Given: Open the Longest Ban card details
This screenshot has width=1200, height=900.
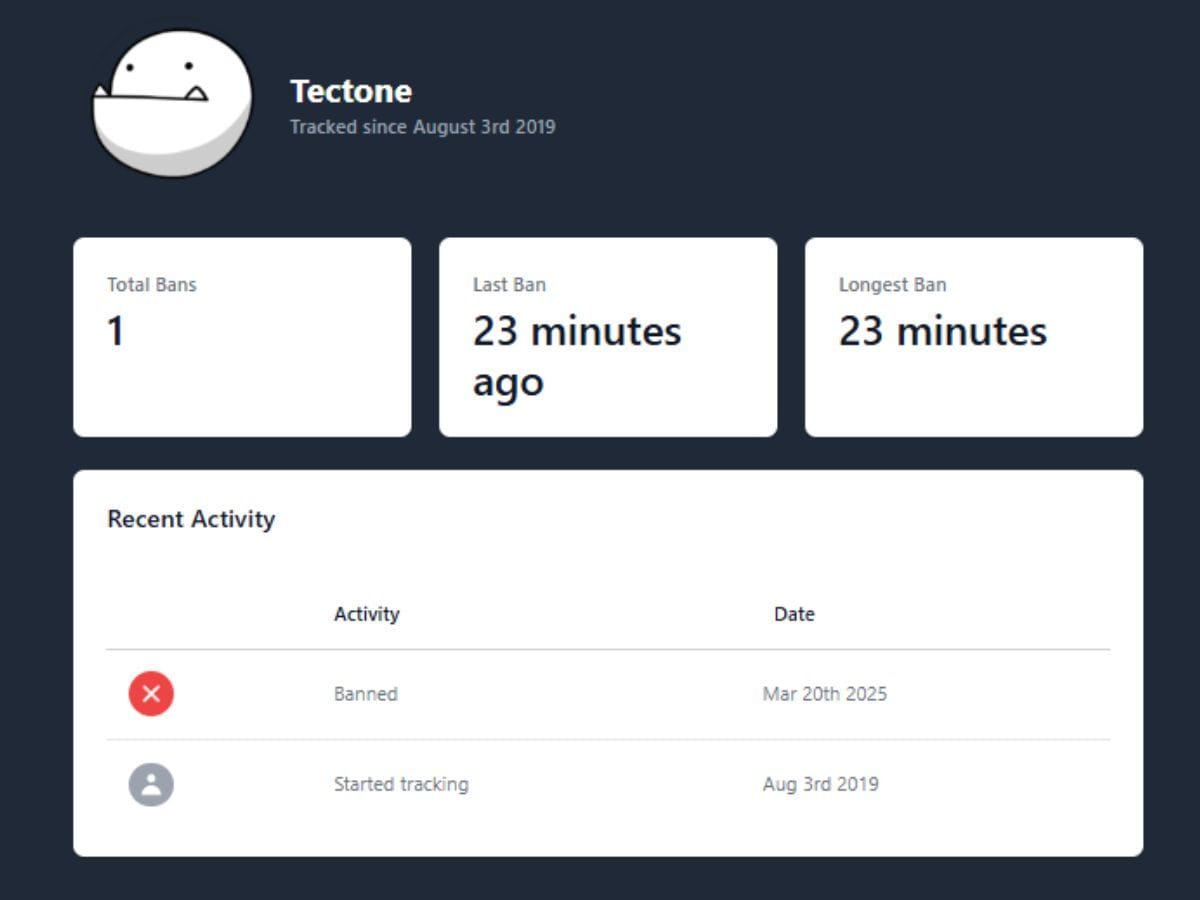Looking at the screenshot, I should click(973, 335).
